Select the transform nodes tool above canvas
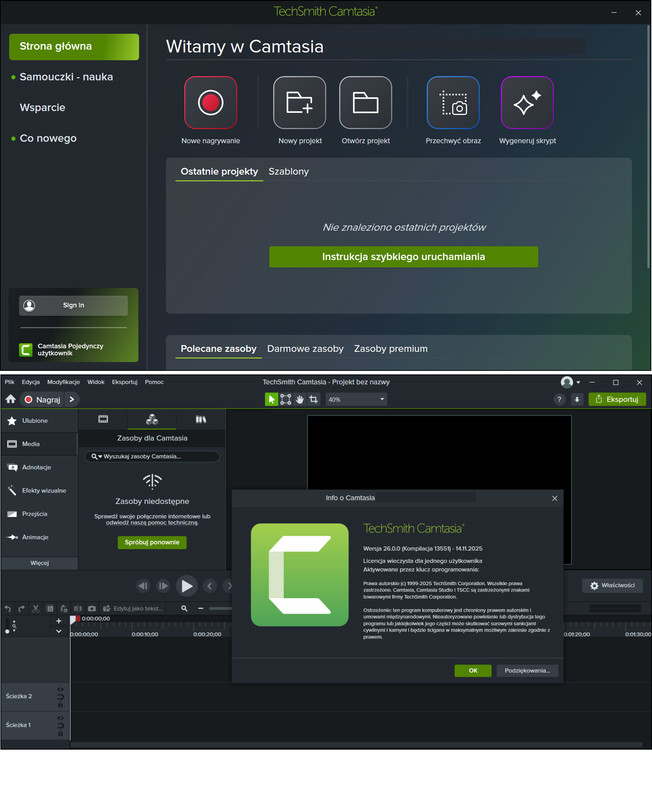 click(286, 399)
